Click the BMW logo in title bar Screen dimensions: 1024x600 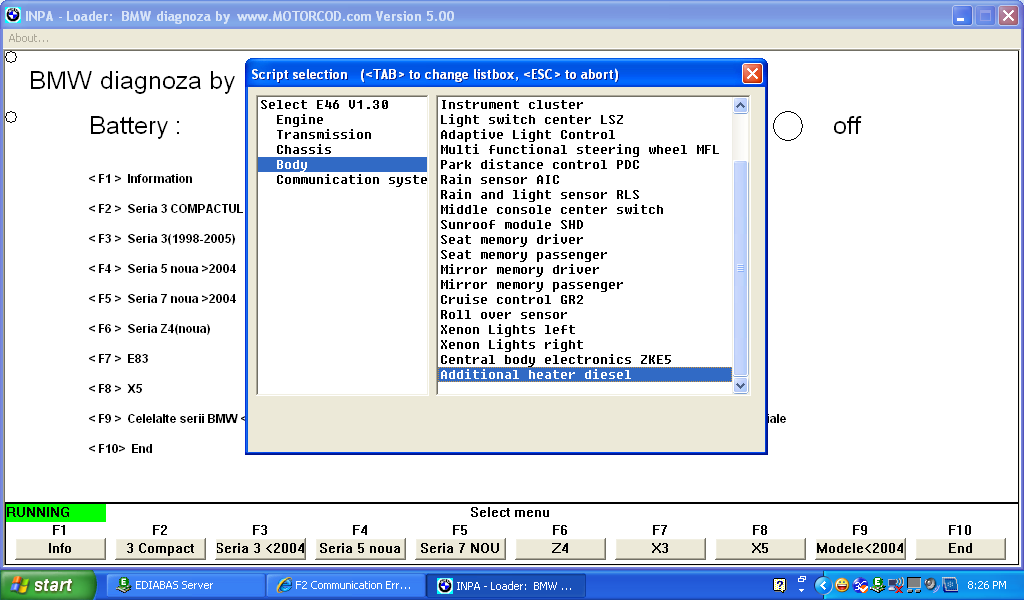(12, 15)
